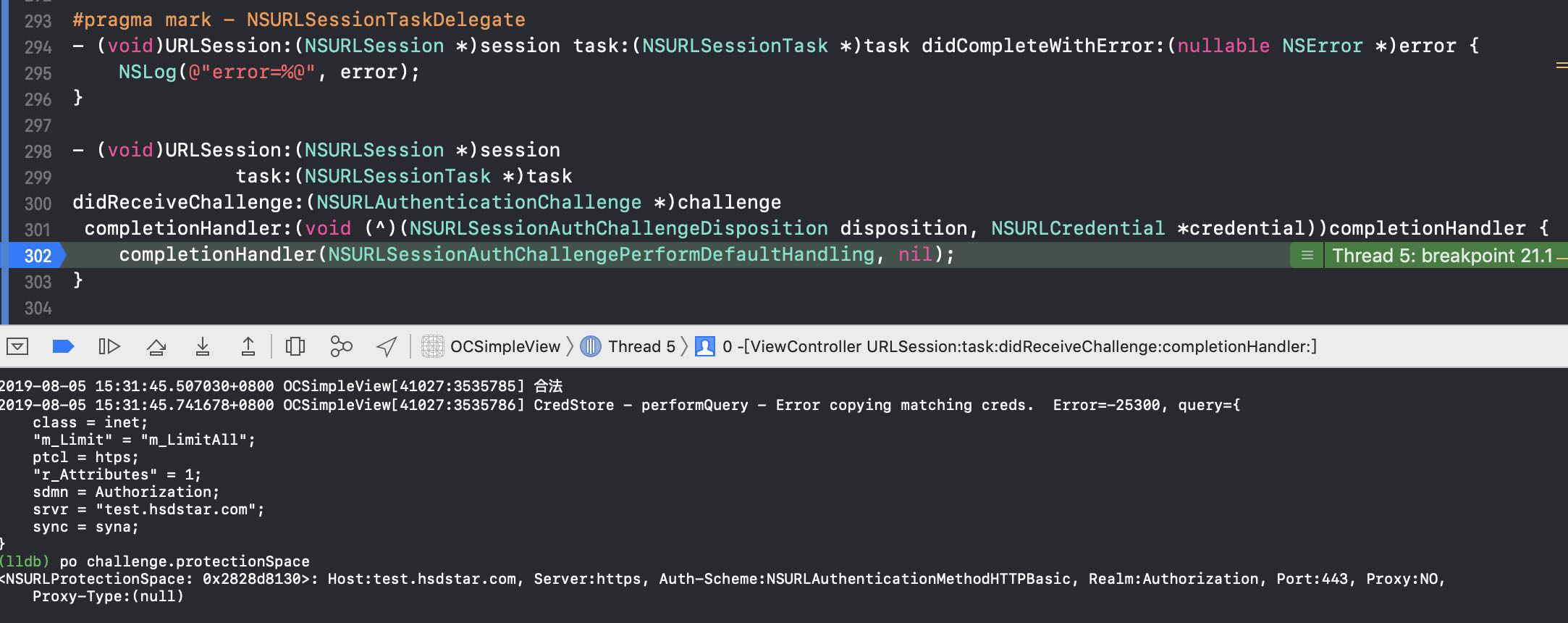The width and height of the screenshot is (1568, 623).
Task: Click the lldb prompt in the console
Action: tap(25, 561)
